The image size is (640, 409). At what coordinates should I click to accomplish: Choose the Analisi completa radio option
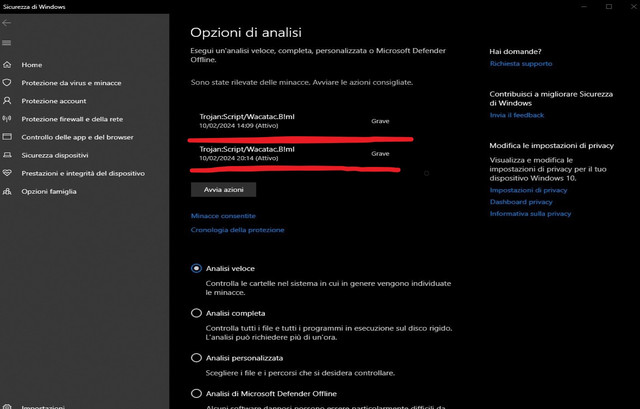coord(196,313)
